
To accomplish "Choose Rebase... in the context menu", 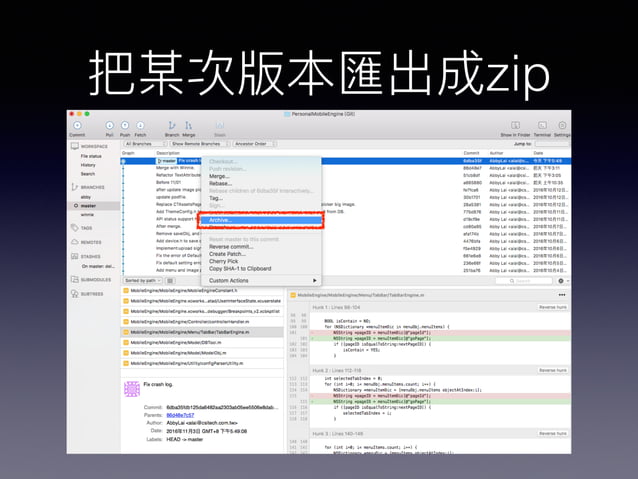I will click(261, 184).
